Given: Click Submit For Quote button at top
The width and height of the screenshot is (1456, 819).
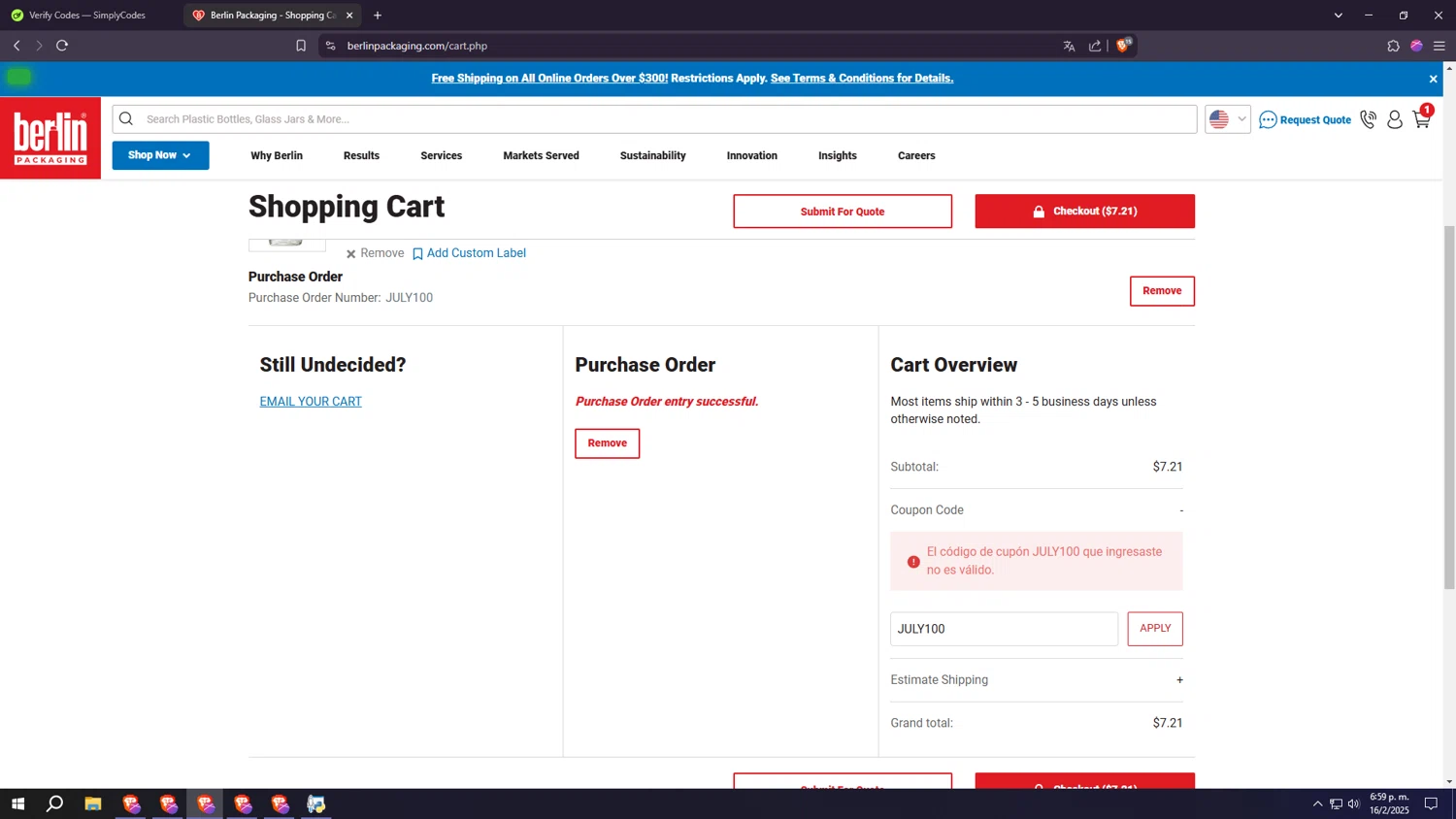Looking at the screenshot, I should coord(843,212).
